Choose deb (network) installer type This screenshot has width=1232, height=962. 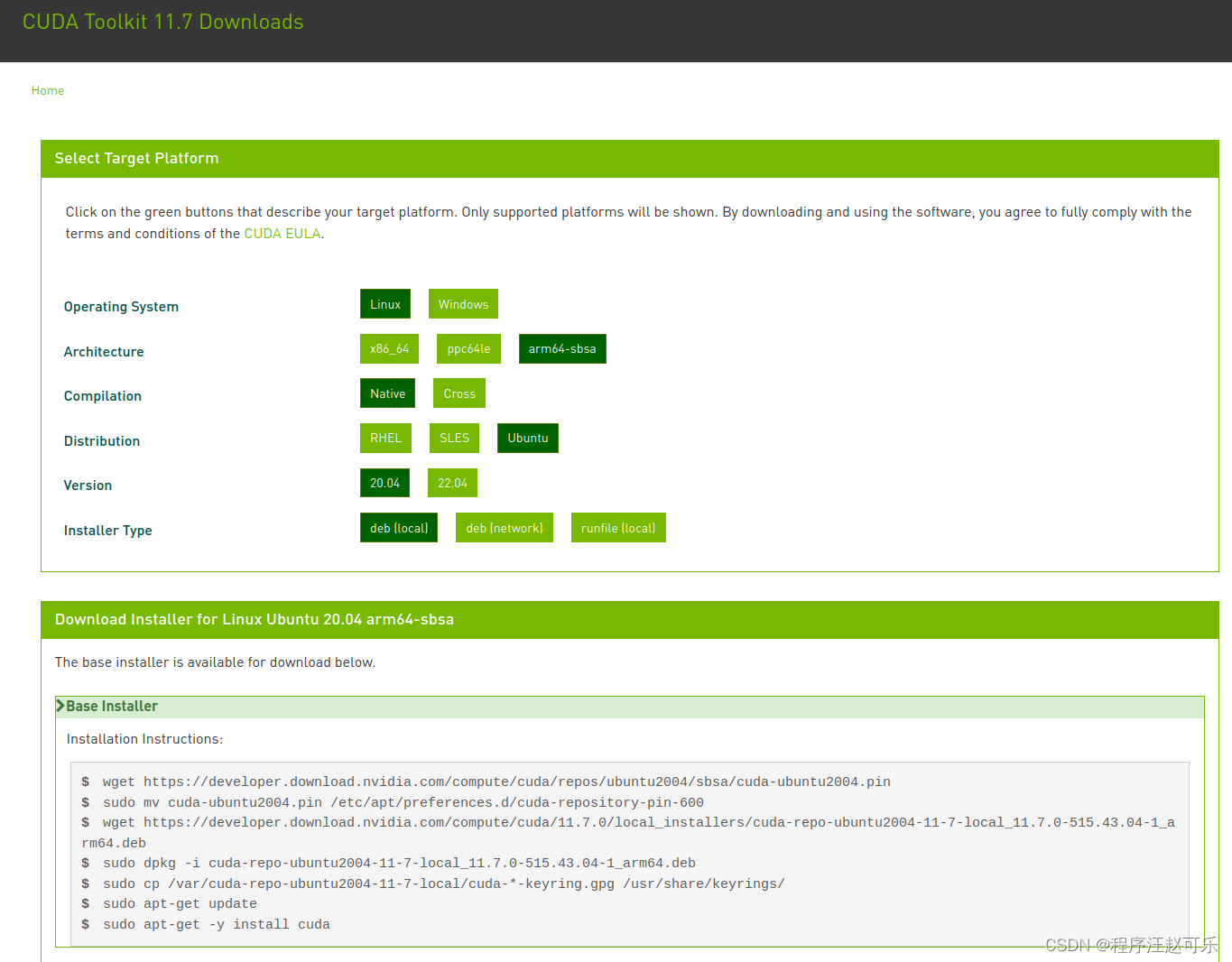(x=505, y=528)
